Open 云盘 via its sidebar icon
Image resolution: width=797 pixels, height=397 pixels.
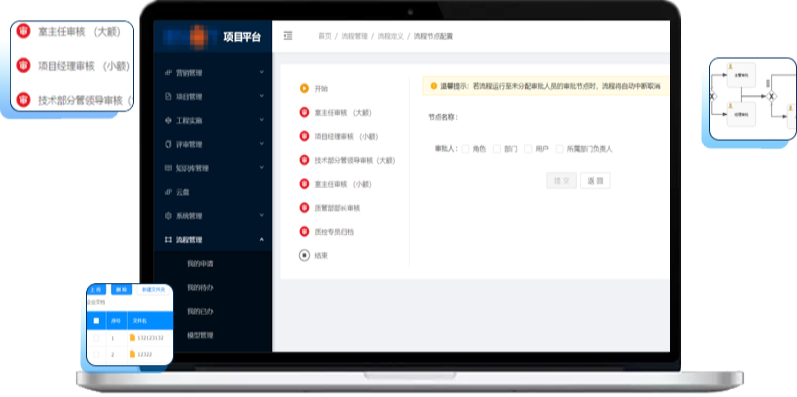(x=168, y=192)
